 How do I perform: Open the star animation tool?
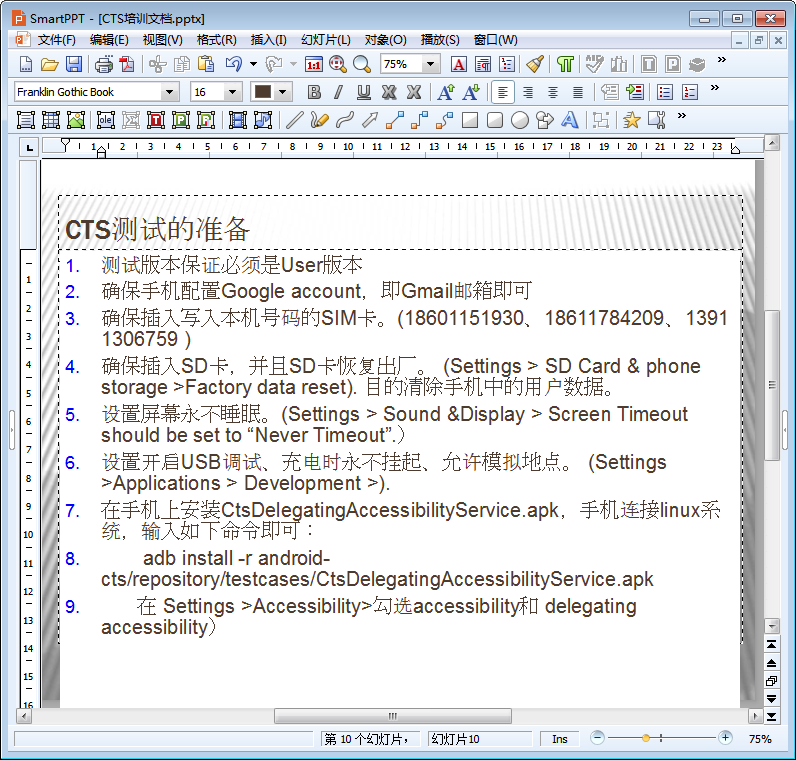(x=632, y=120)
